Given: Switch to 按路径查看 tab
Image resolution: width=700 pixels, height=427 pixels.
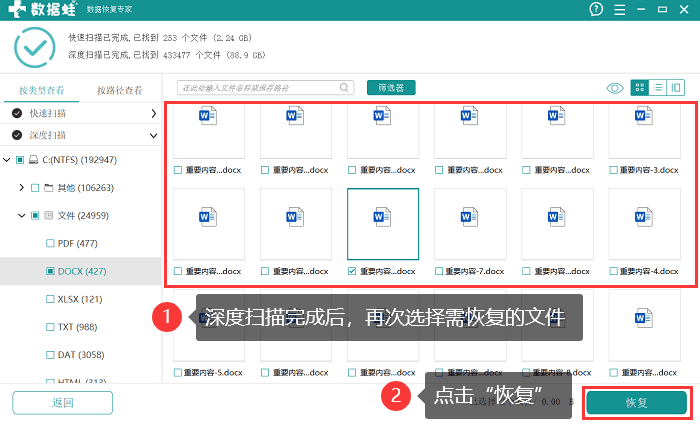Looking at the screenshot, I should click(x=120, y=90).
